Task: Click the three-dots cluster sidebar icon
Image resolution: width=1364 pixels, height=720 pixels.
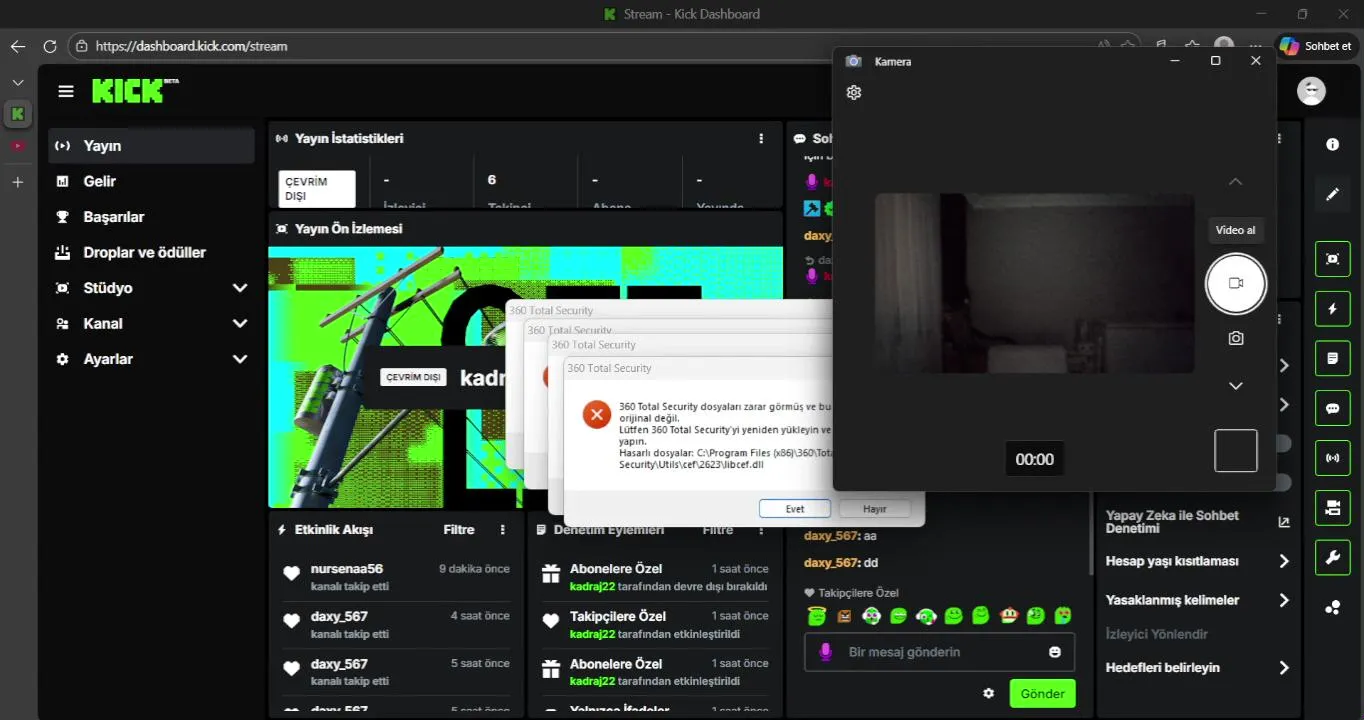Action: point(1332,607)
